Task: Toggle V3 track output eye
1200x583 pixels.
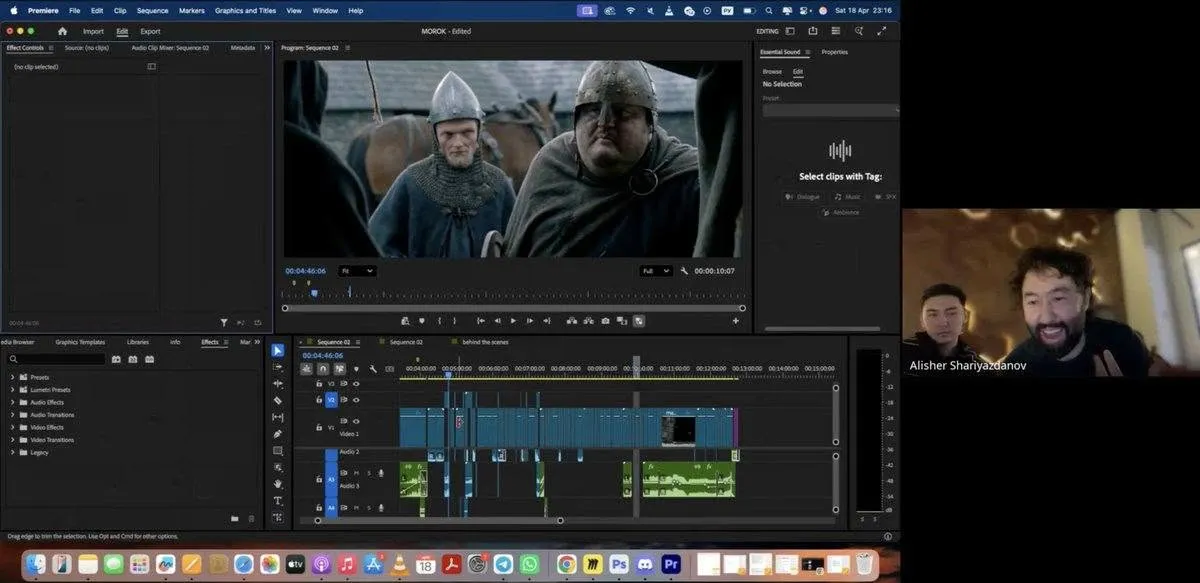Action: click(x=356, y=383)
